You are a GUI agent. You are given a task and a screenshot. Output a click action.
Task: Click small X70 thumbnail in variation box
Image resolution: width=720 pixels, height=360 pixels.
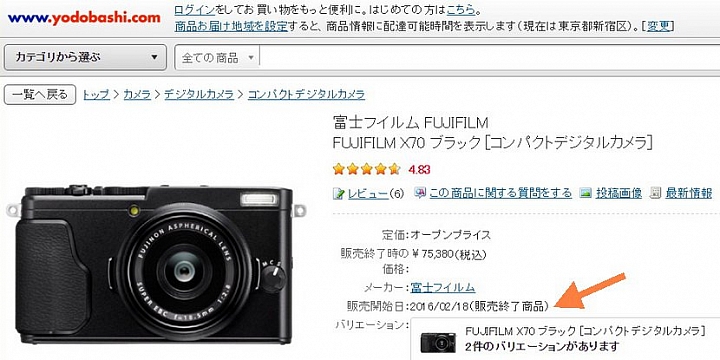439,342
